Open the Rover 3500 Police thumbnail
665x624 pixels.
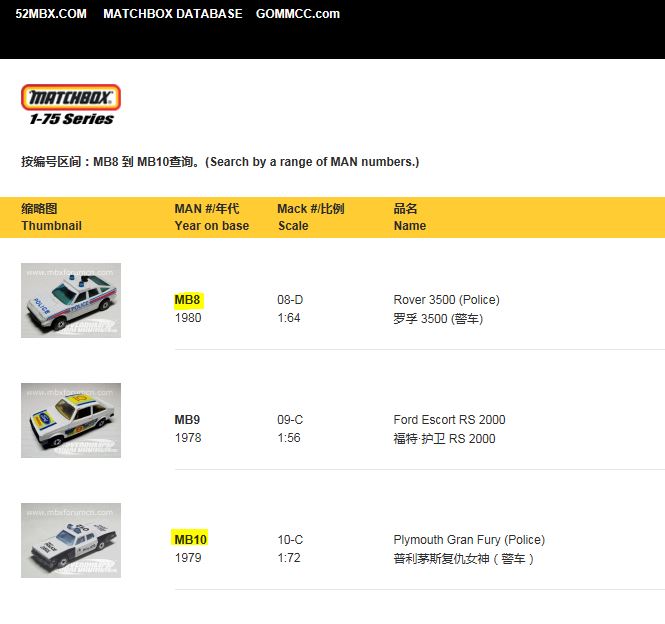coord(71,300)
